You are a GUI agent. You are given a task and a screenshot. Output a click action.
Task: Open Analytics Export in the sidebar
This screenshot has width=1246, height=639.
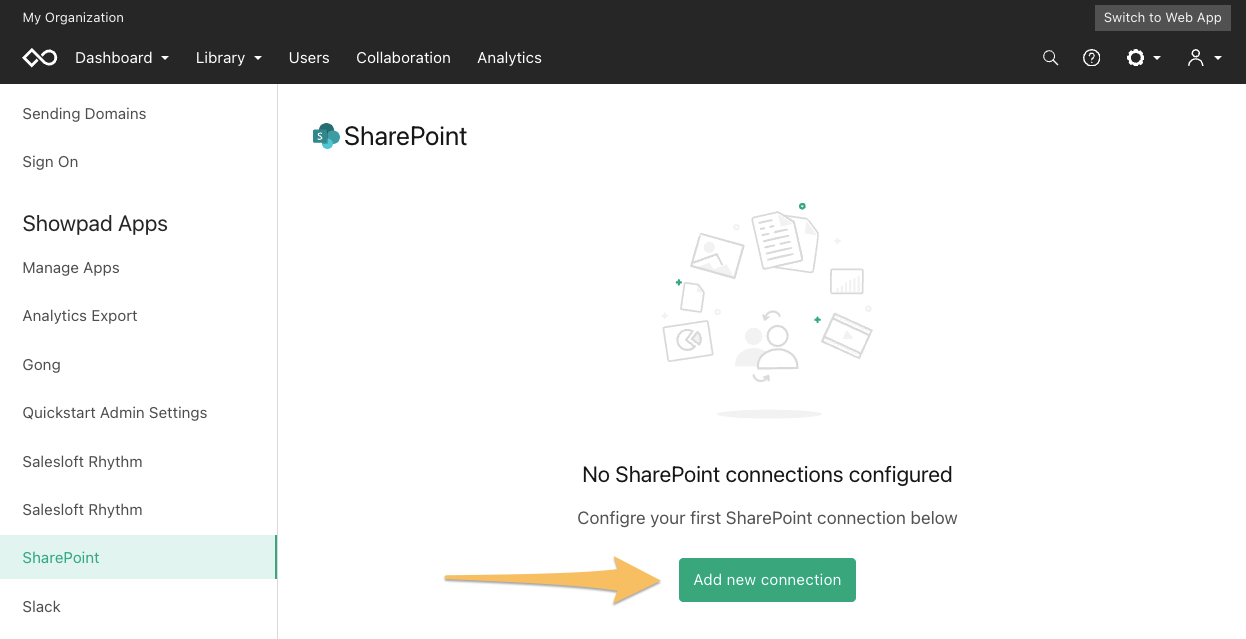tap(80, 316)
